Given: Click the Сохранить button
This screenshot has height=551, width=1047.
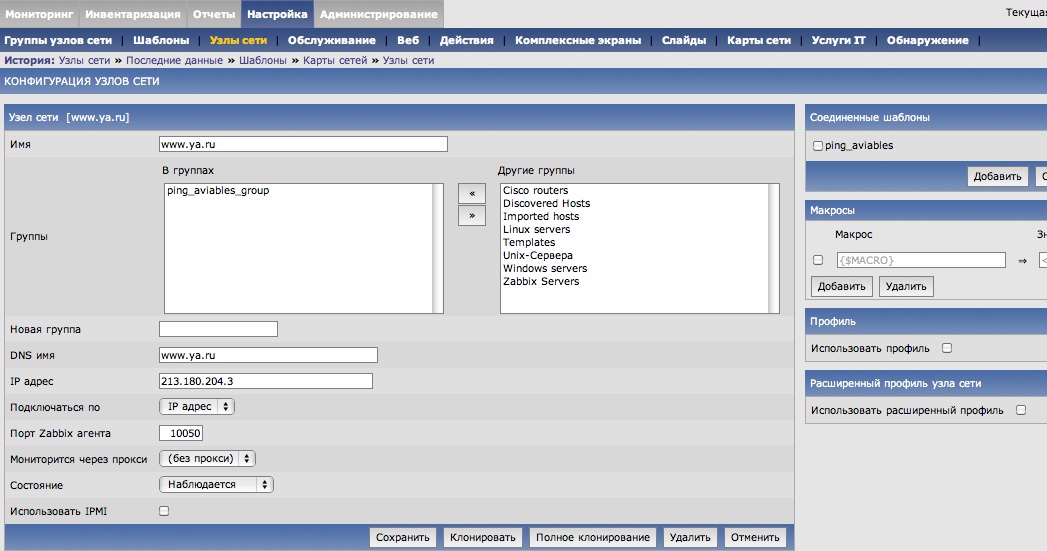Looking at the screenshot, I should (x=403, y=537).
